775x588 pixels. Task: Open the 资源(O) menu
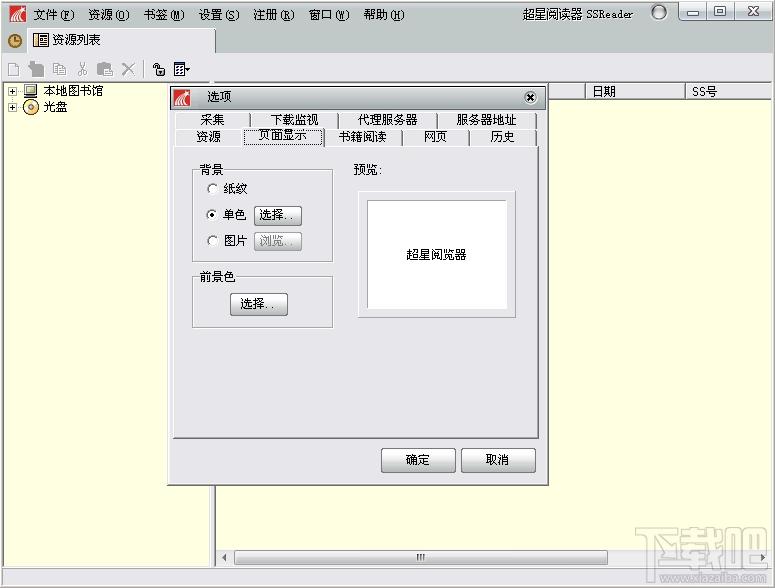tap(109, 15)
